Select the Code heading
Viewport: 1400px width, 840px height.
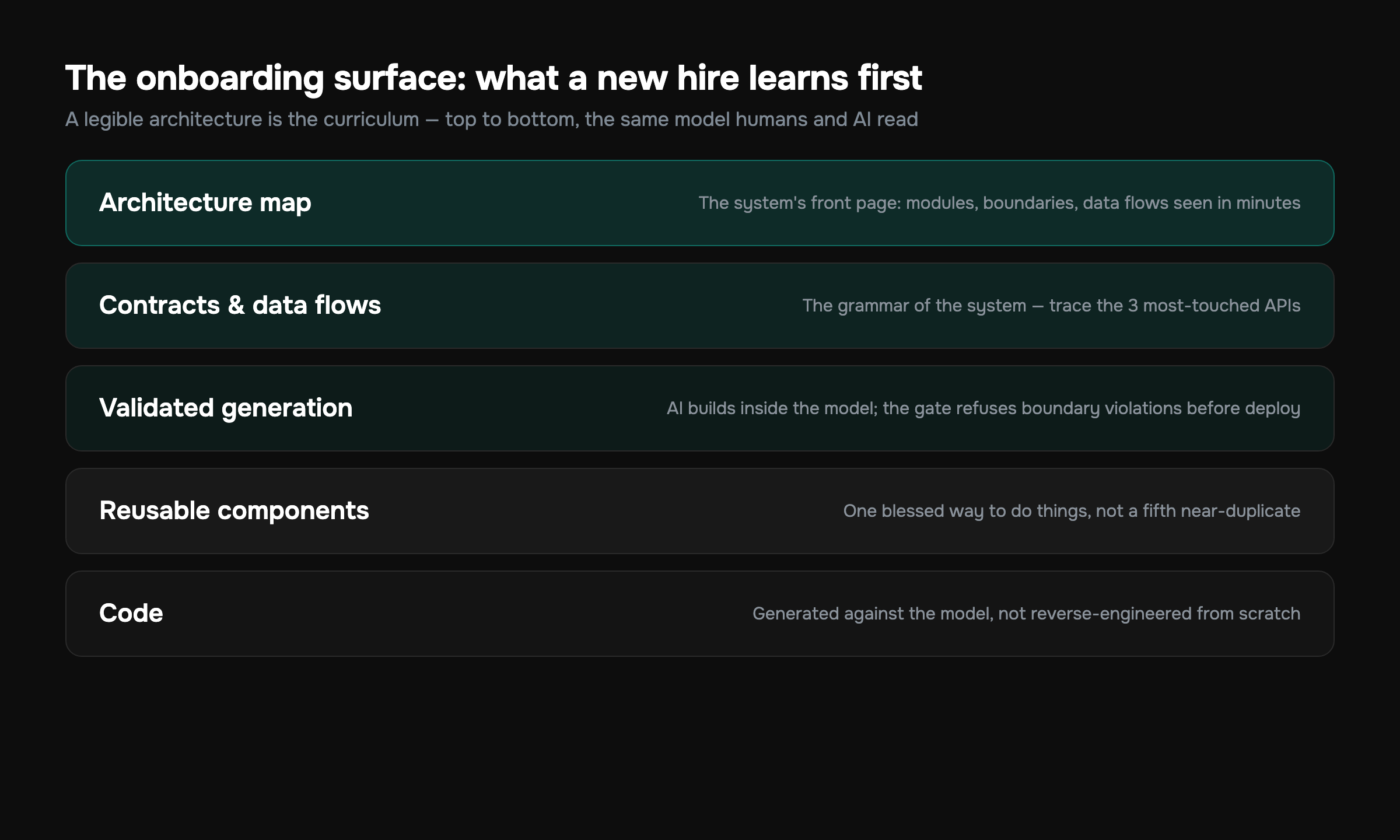tap(131, 613)
